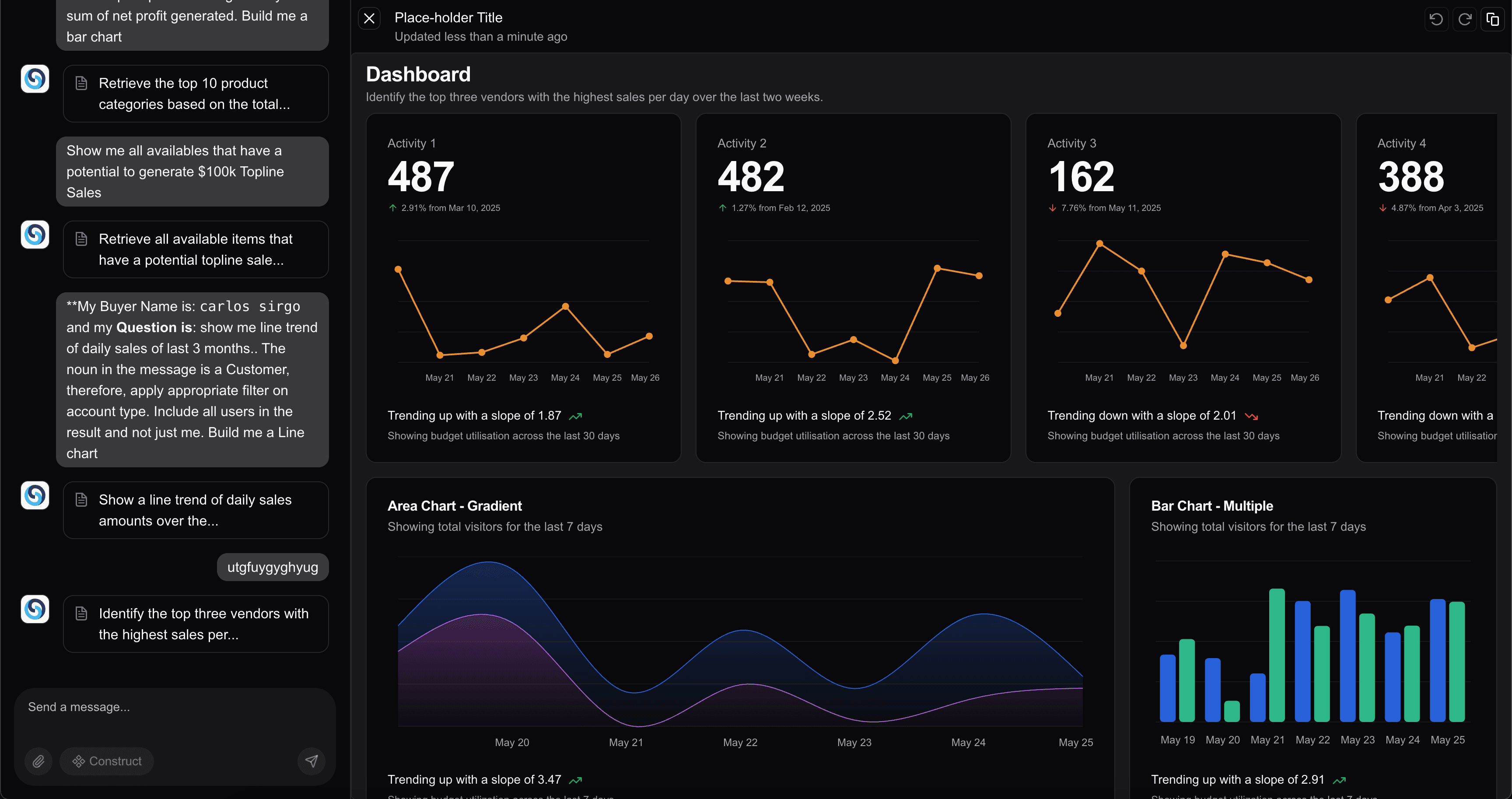Click document icon in 'Retrieve the top 10' card
The height and width of the screenshot is (799, 1512).
click(81, 84)
